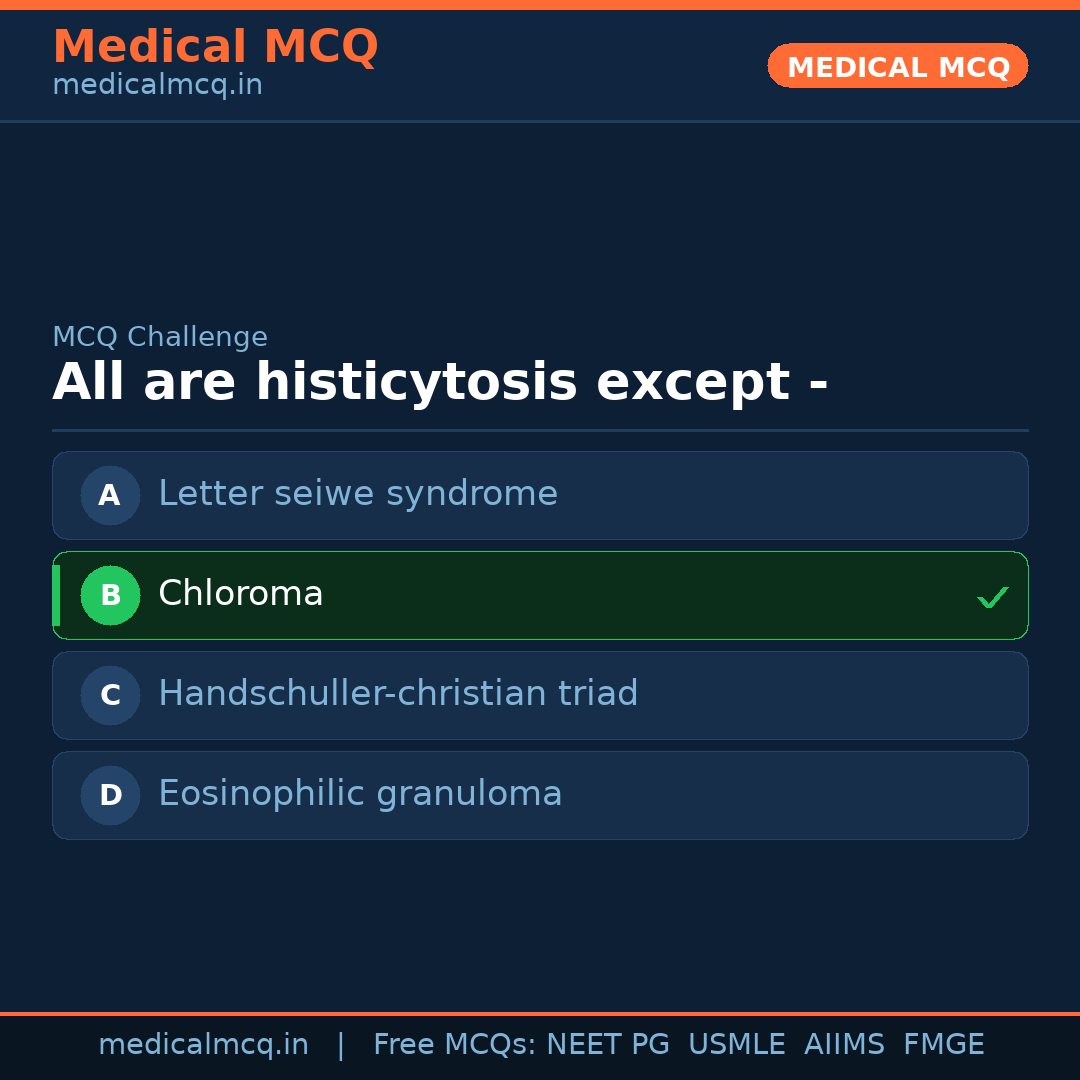Screen dimensions: 1080x1080
Task: Select option Letter seiwe syndrome
Action: click(358, 494)
